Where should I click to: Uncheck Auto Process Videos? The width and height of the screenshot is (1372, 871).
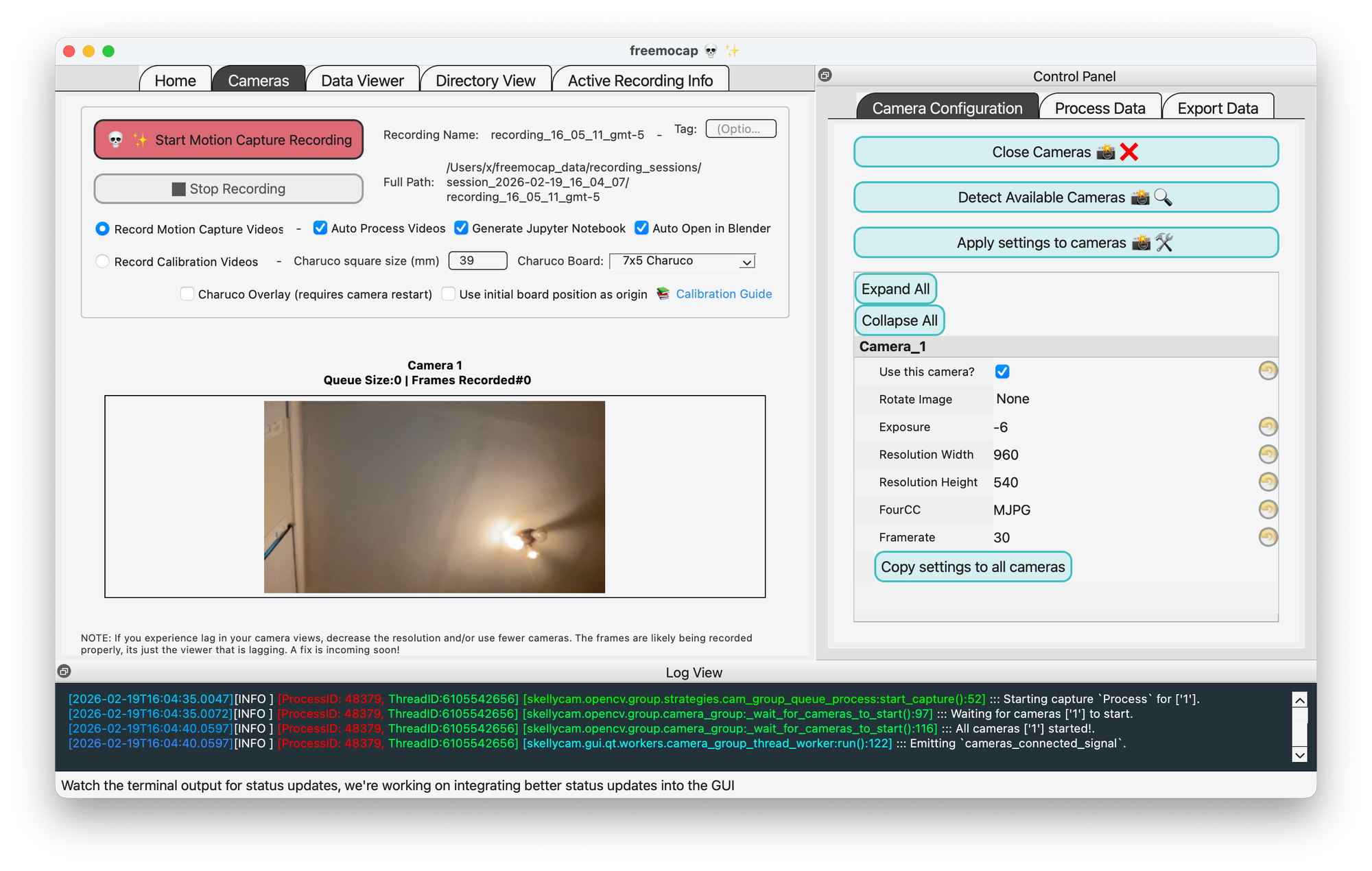320,228
